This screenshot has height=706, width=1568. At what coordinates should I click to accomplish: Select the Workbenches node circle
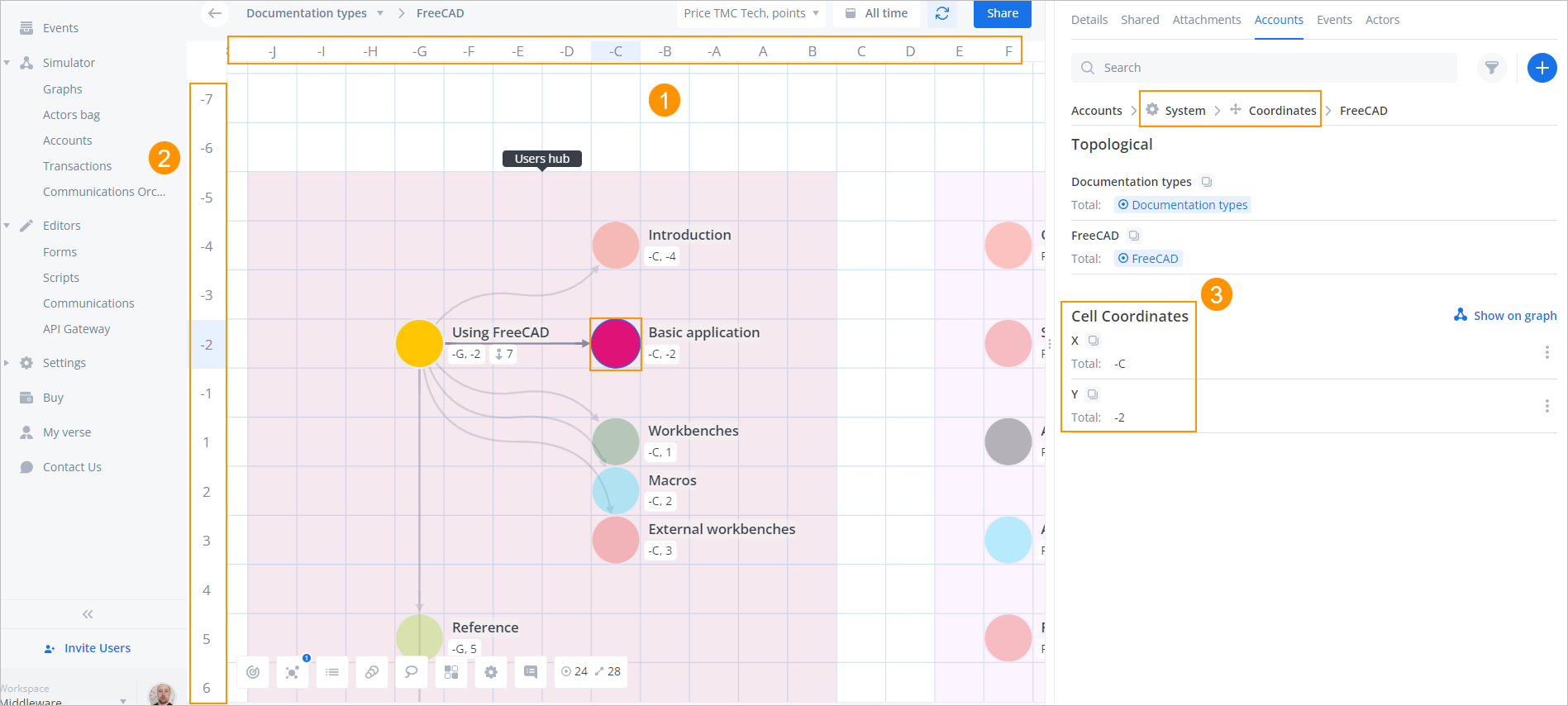[616, 441]
